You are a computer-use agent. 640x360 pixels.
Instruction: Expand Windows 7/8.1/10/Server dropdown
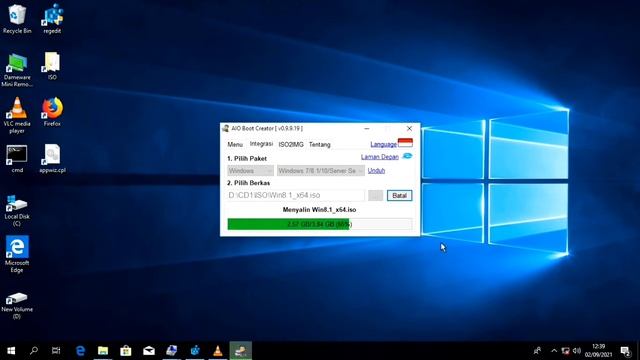coord(321,171)
